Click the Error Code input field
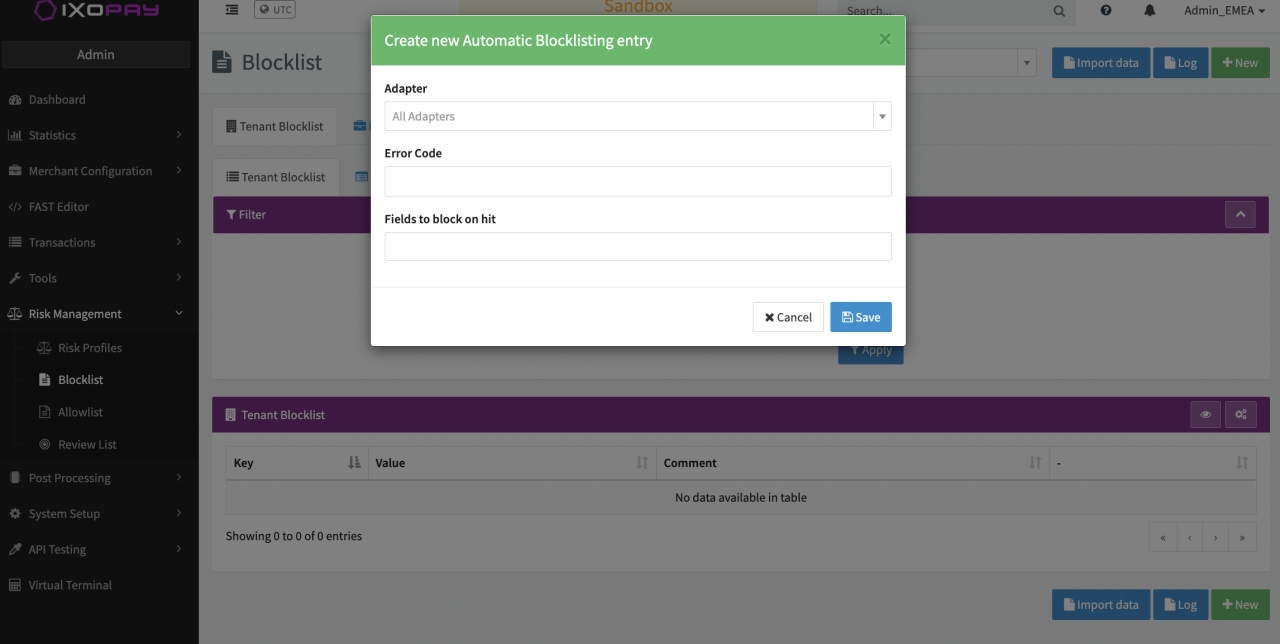1280x644 pixels. [637, 182]
